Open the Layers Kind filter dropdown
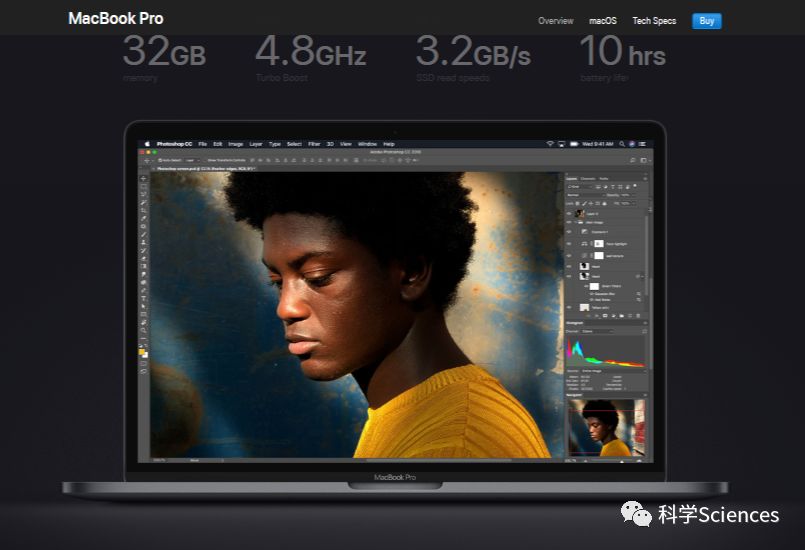805x550 pixels. [580, 186]
